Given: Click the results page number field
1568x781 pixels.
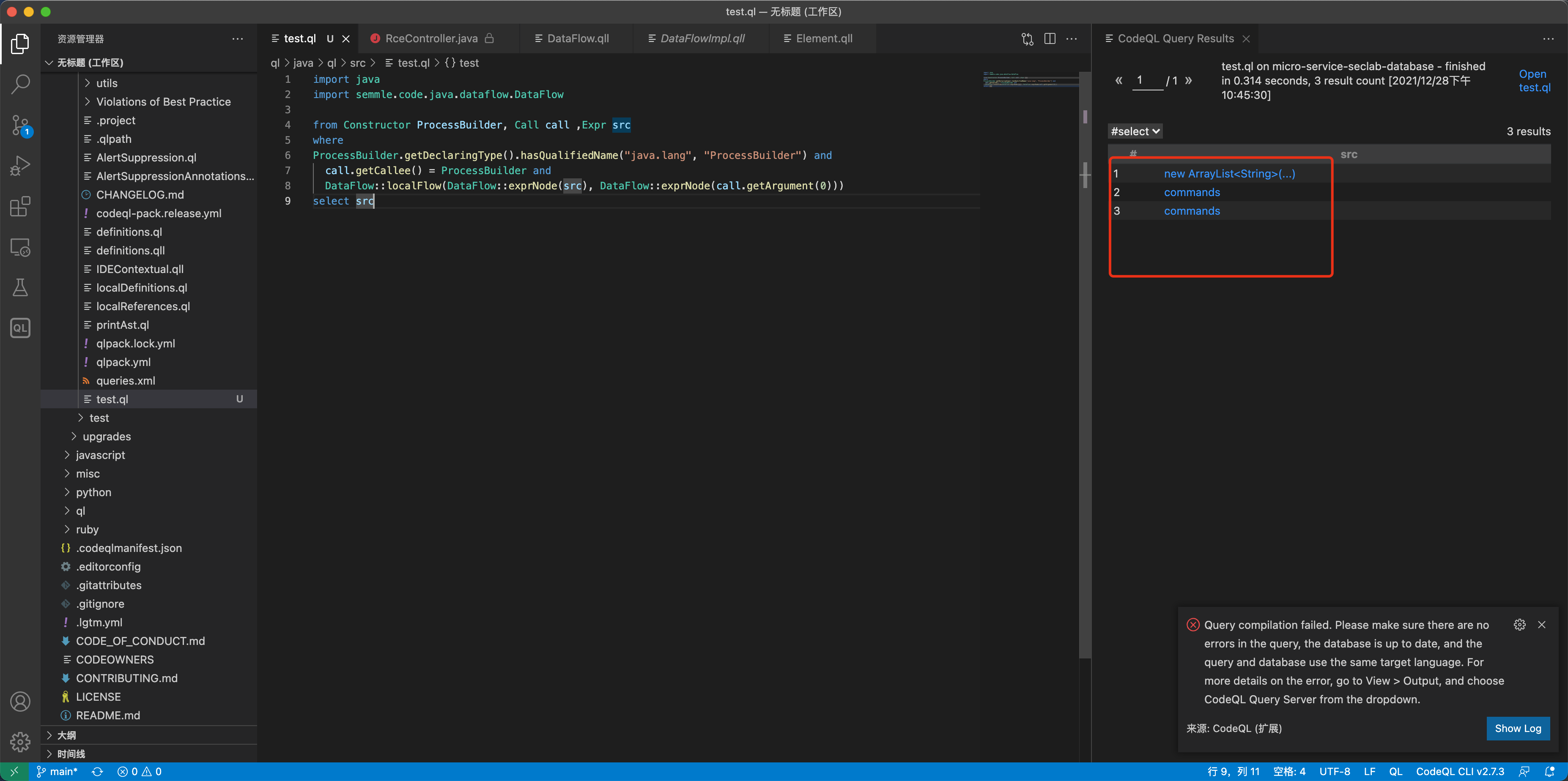Looking at the screenshot, I should pos(1148,80).
